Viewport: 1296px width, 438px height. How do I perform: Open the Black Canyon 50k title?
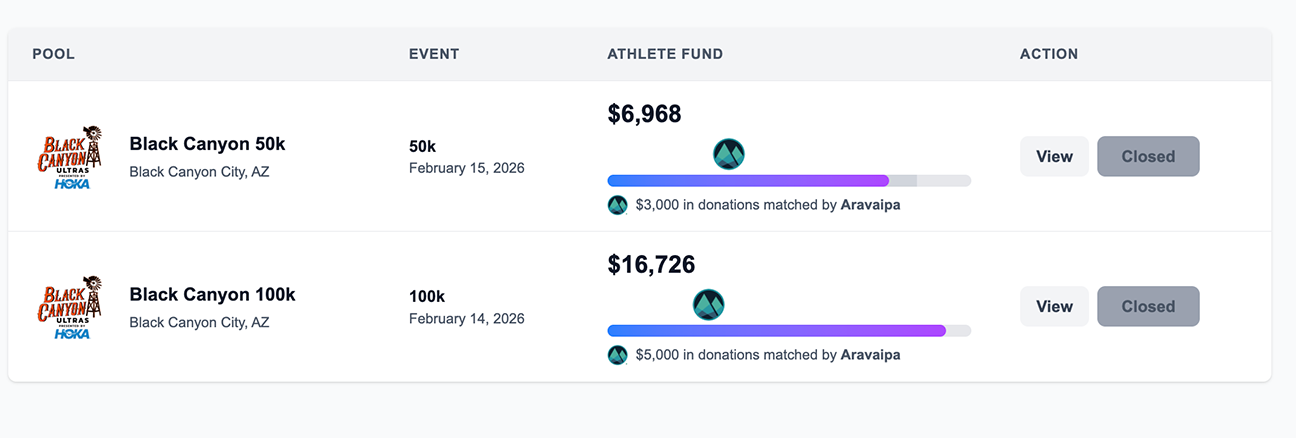coord(207,144)
